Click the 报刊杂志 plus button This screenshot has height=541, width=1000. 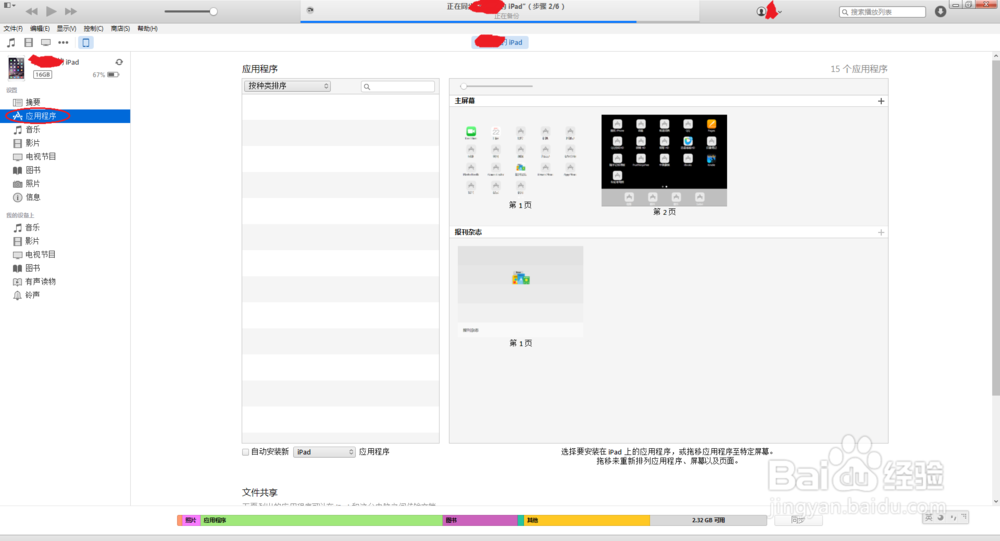[x=881, y=232]
